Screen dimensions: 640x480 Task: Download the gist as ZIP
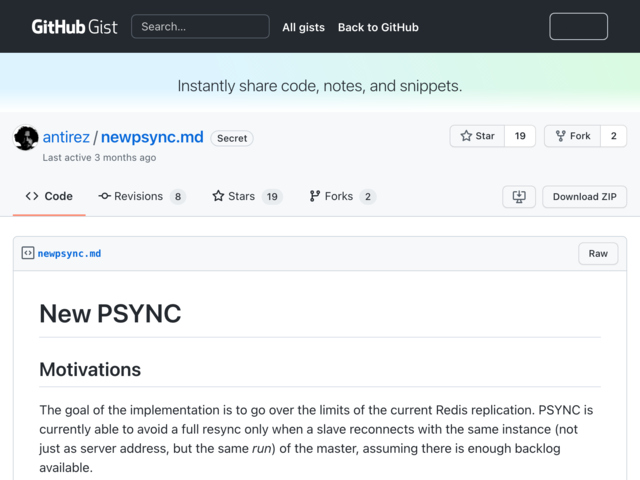[584, 197]
